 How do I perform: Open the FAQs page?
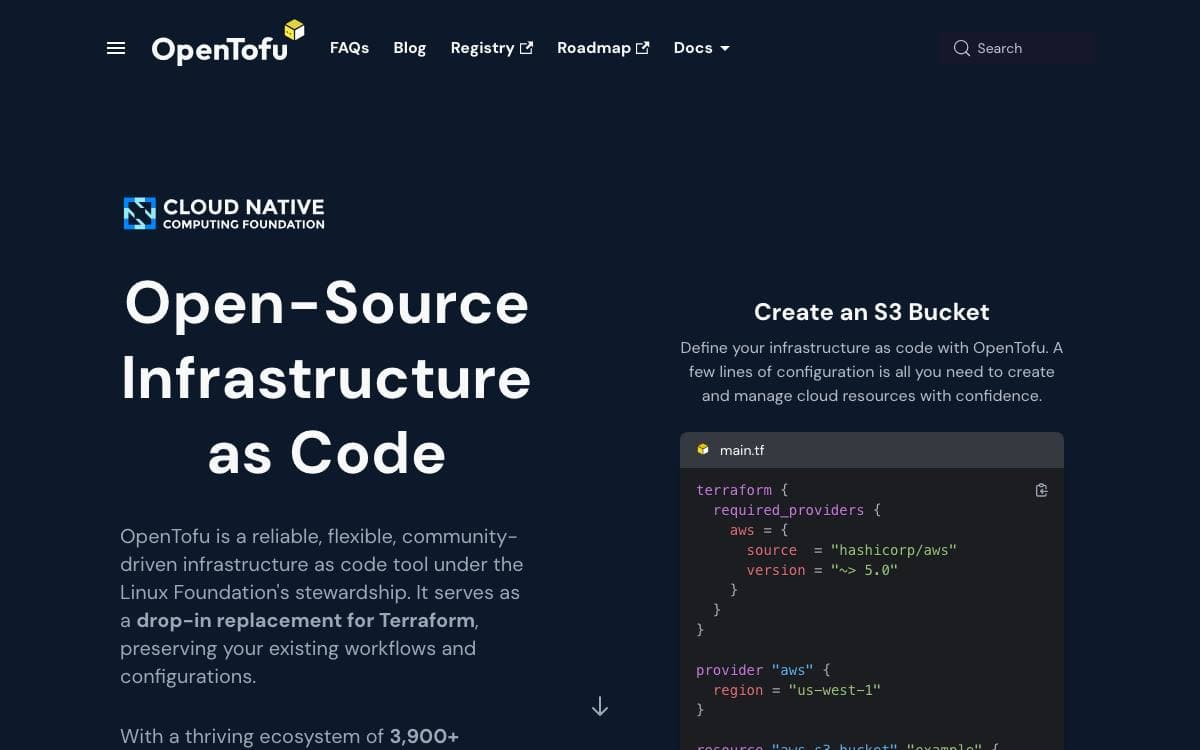tap(349, 48)
